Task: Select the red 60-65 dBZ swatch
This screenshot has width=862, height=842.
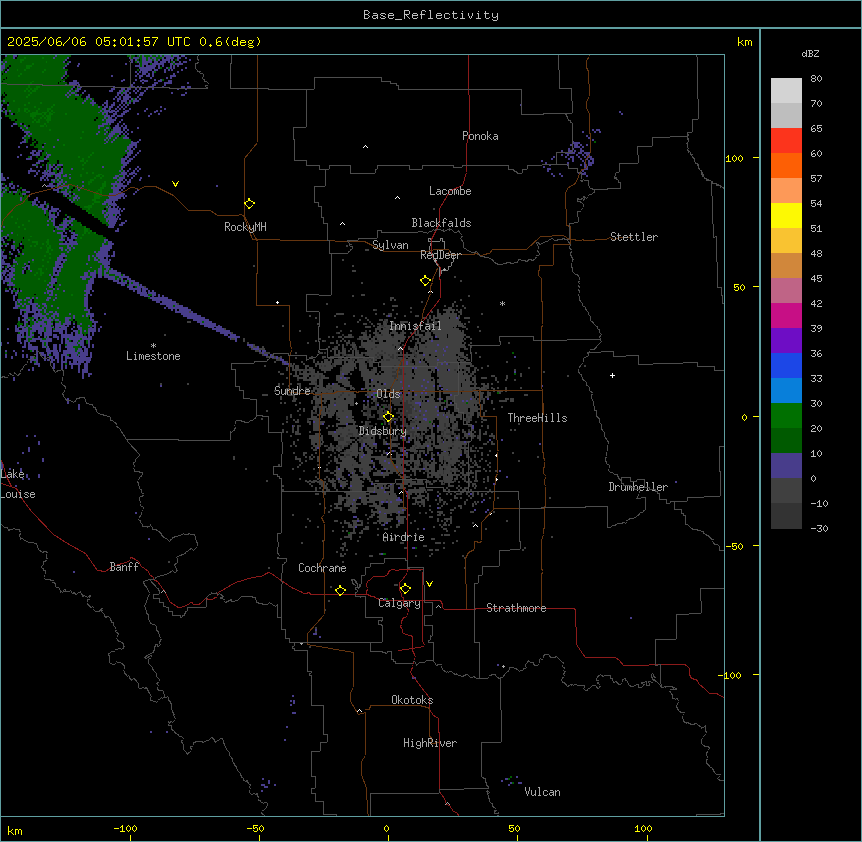Action: click(786, 141)
